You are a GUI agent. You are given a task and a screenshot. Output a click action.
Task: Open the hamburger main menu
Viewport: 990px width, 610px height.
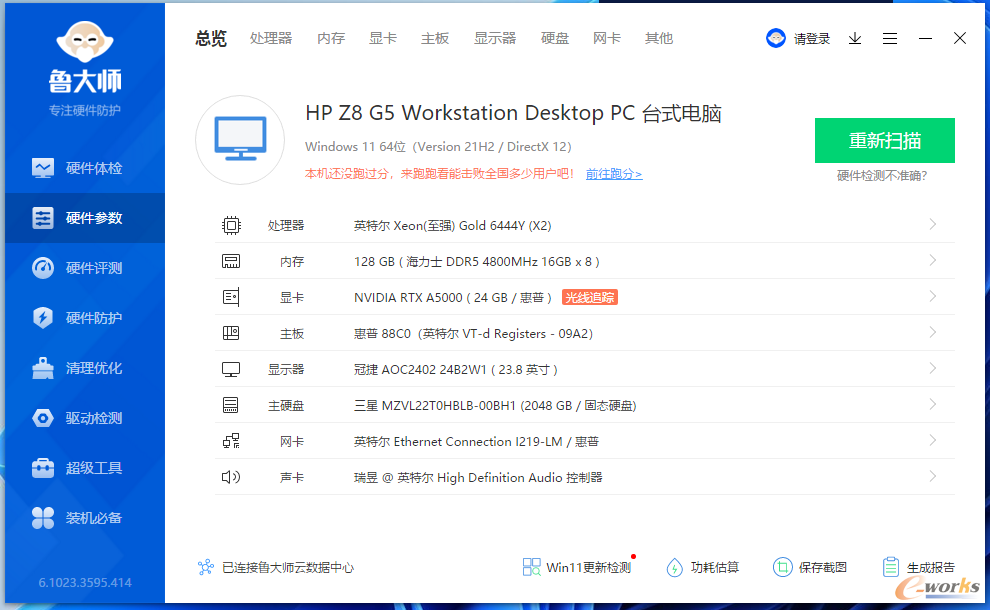pyautogui.click(x=890, y=39)
